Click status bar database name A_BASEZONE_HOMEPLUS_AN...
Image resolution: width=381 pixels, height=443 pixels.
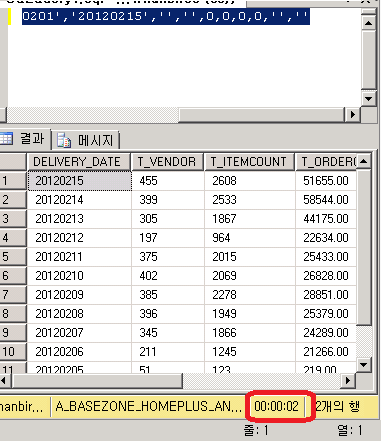[x=148, y=406]
